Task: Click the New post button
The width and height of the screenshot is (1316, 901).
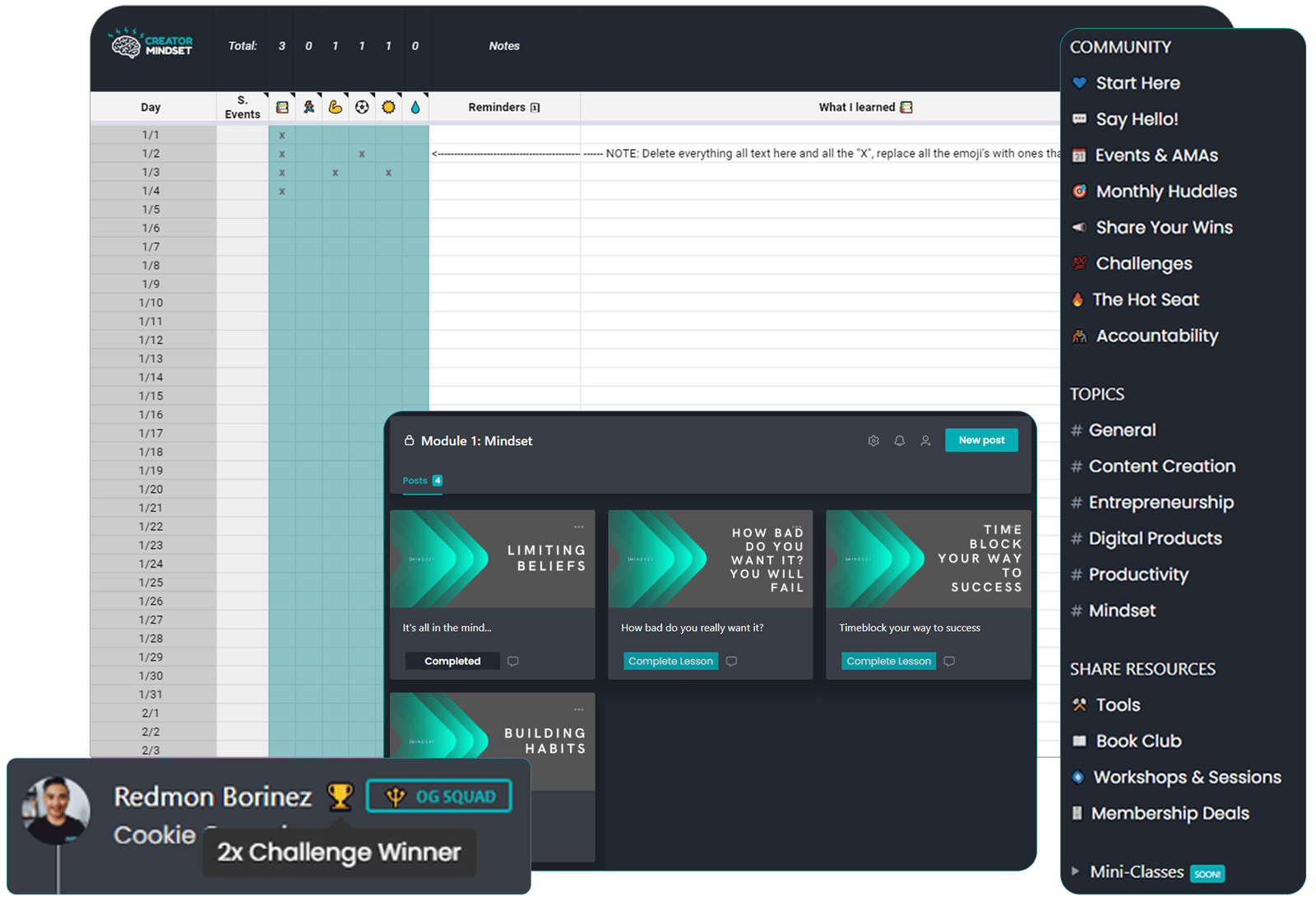Action: coord(981,440)
